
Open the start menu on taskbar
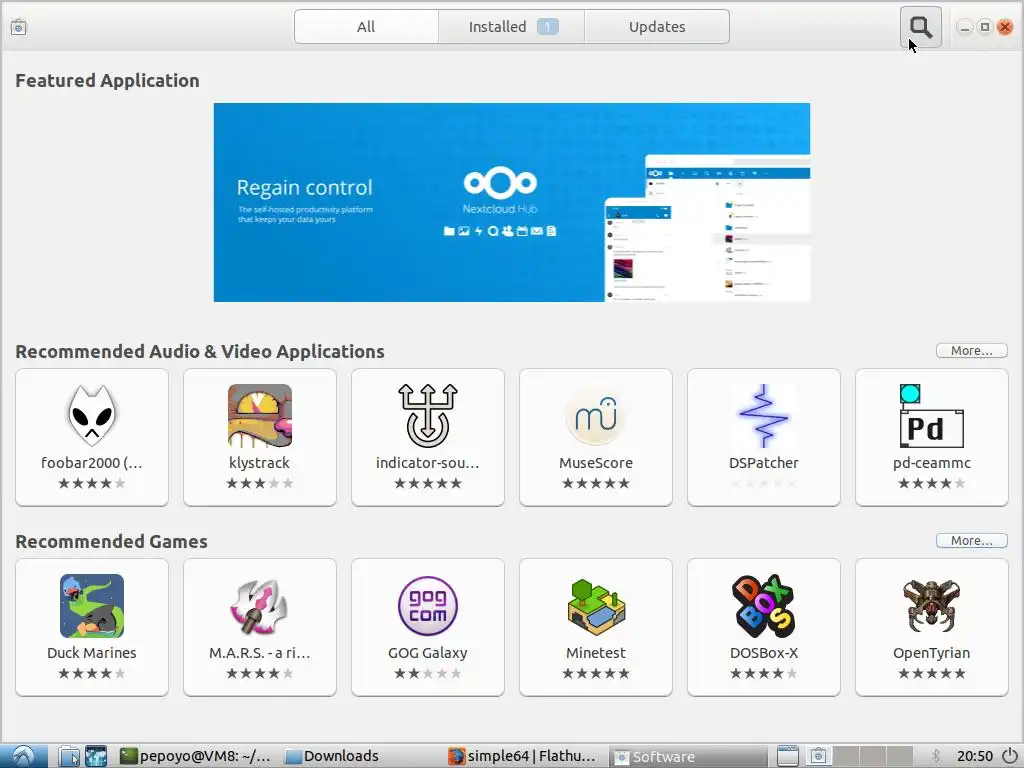pos(24,756)
